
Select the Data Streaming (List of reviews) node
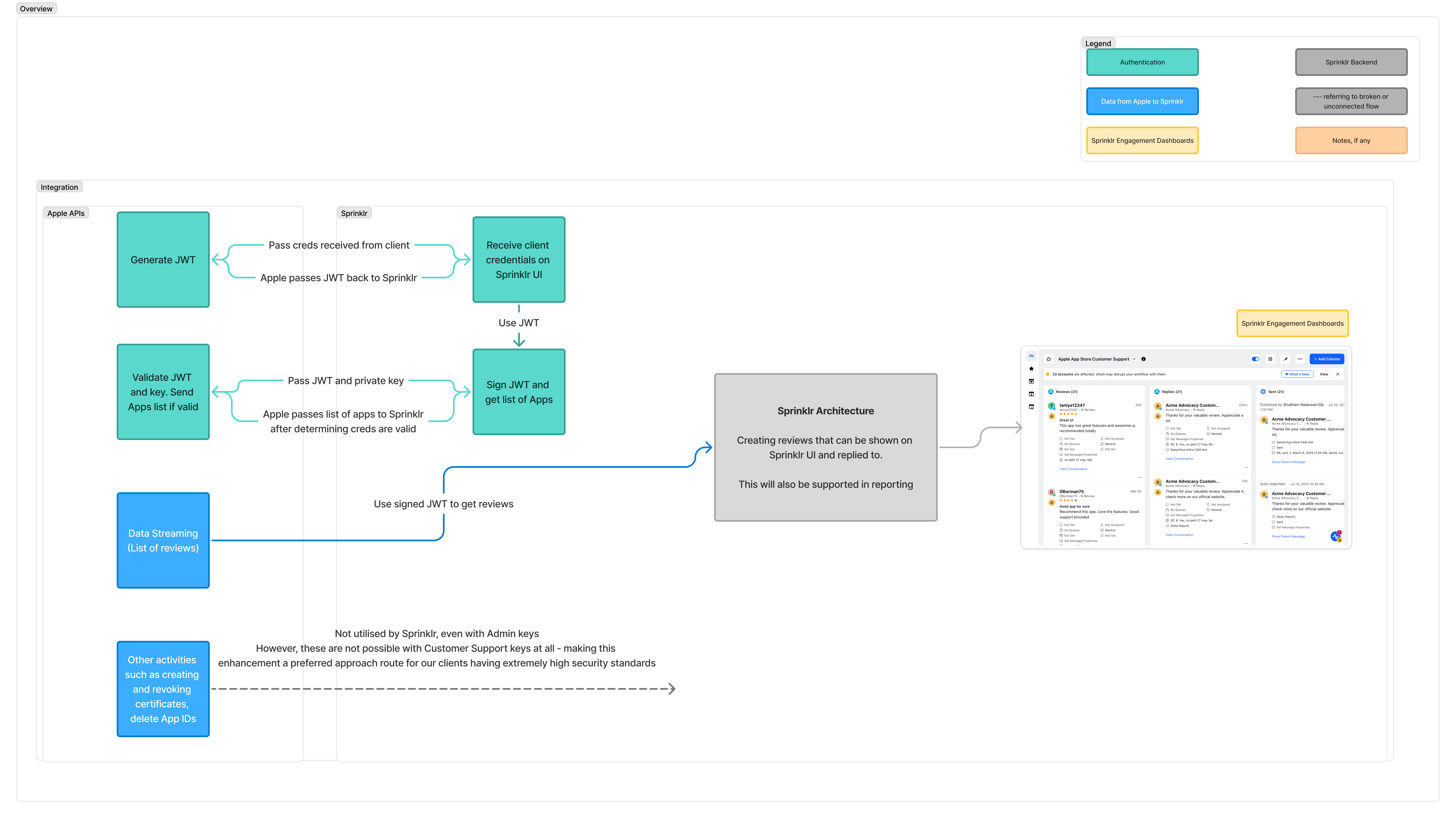point(163,540)
